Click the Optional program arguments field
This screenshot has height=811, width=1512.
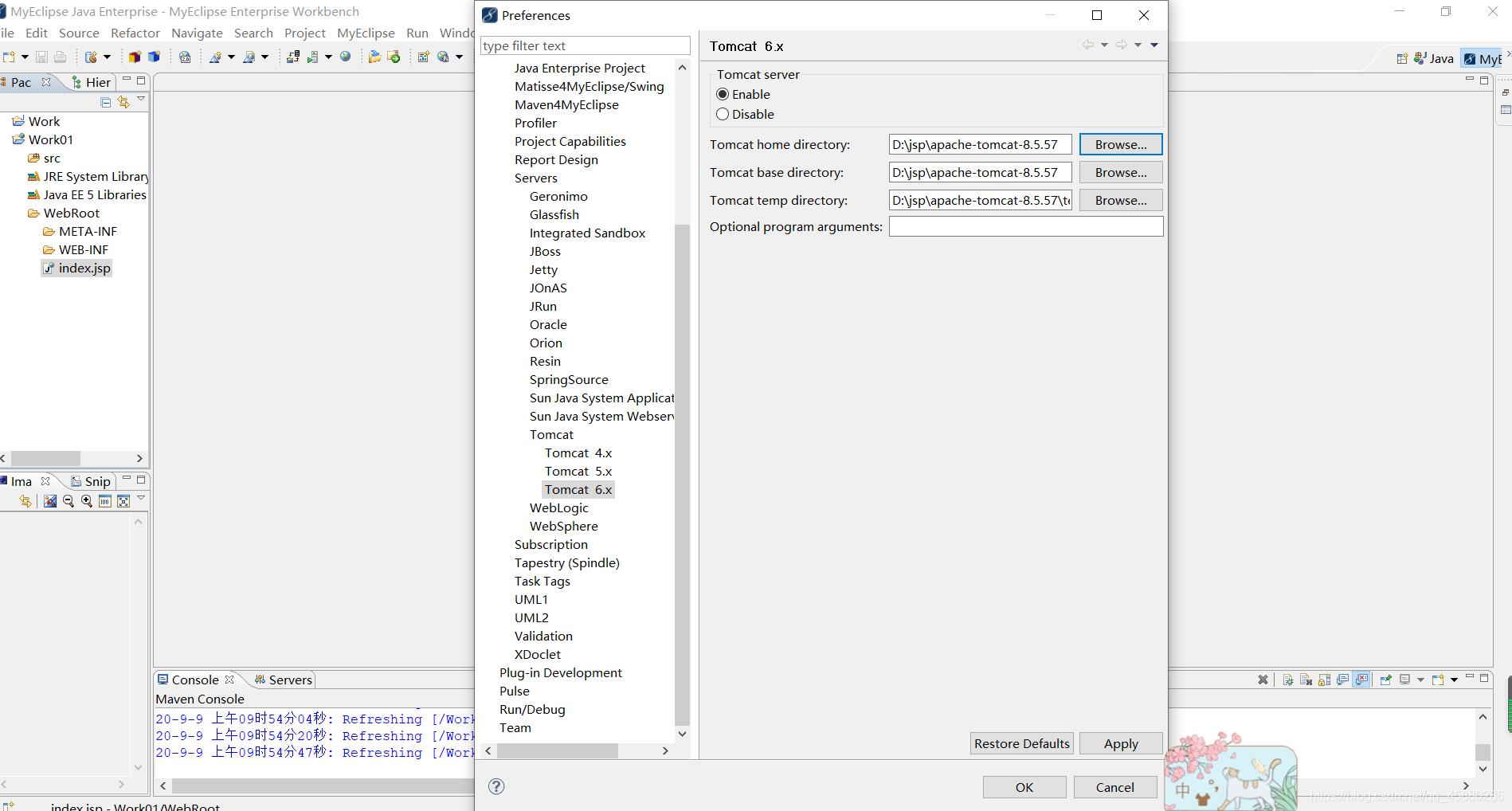click(1026, 226)
